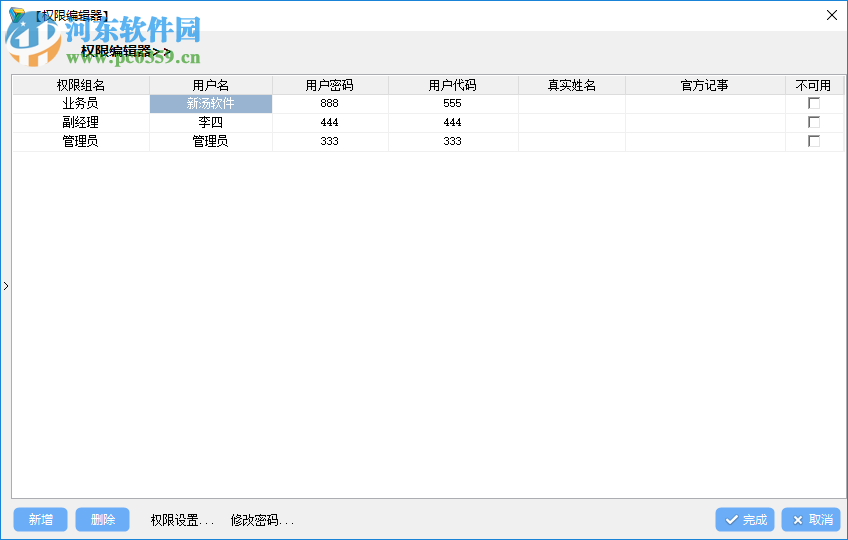Click the 用户密码 column header
This screenshot has width=848, height=540.
pyautogui.click(x=330, y=85)
